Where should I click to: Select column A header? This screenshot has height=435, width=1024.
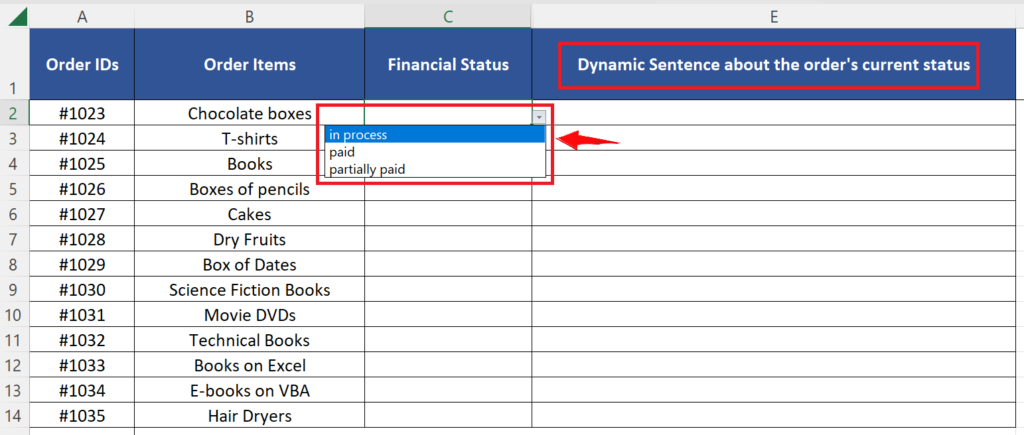(x=82, y=18)
